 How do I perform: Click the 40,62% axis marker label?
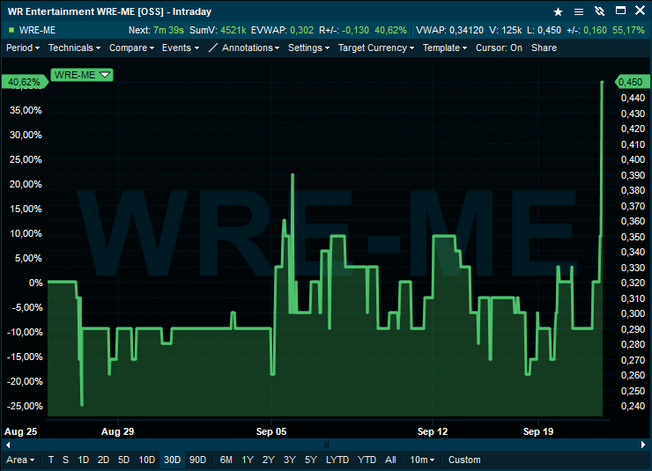pos(24,82)
